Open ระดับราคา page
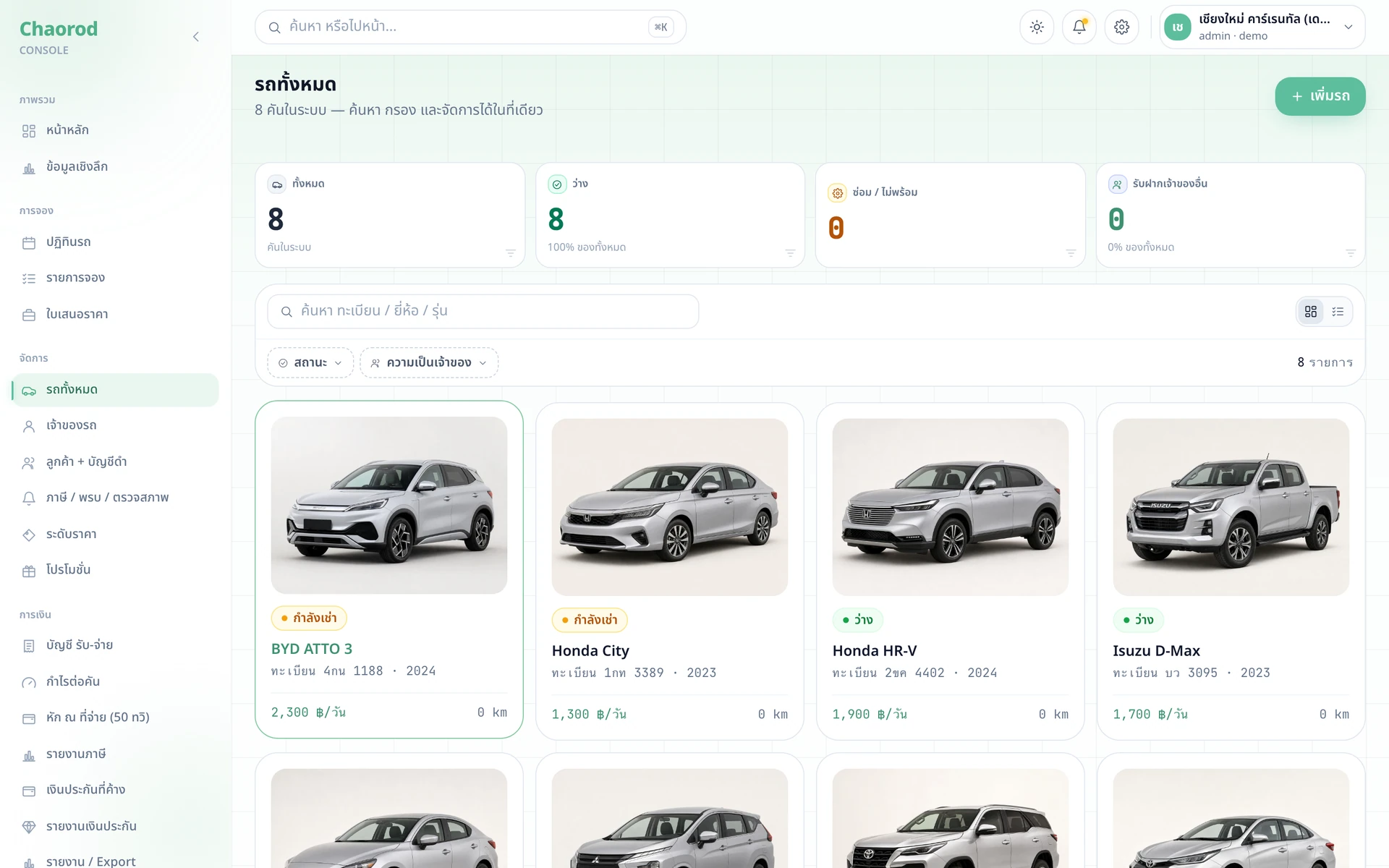This screenshot has height=868, width=1389. 115,535
